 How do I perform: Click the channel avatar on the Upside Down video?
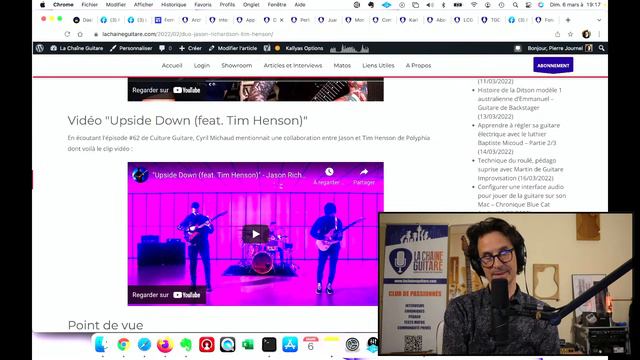[x=140, y=175]
